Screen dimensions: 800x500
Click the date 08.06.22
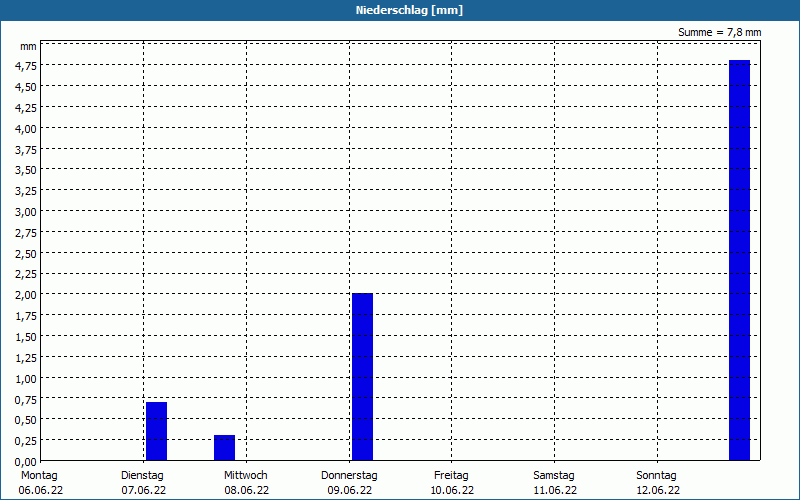pos(246,490)
